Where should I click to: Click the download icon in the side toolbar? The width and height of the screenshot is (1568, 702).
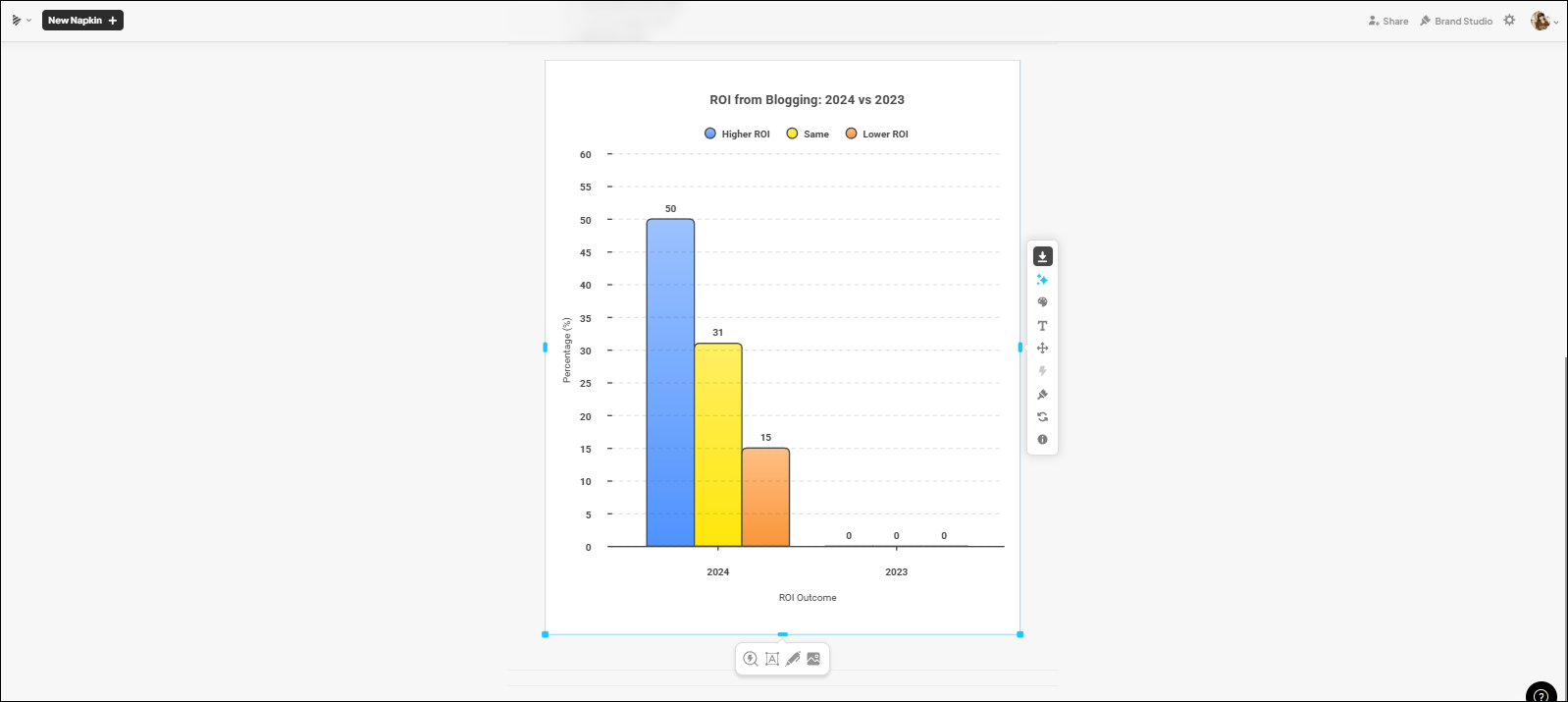1042,256
